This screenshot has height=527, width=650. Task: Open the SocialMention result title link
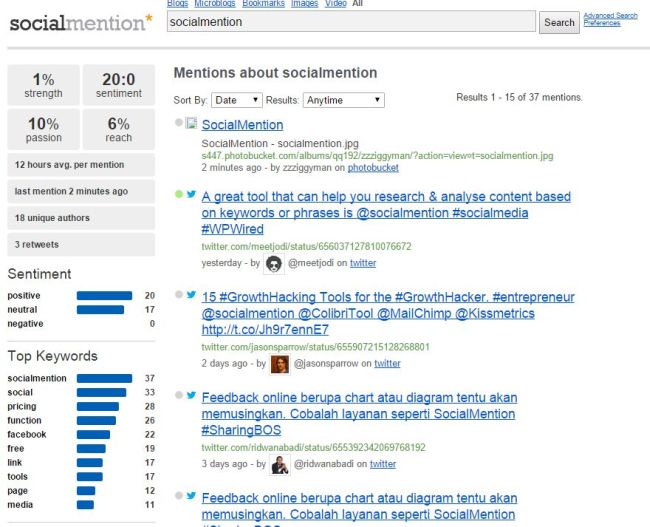point(243,125)
